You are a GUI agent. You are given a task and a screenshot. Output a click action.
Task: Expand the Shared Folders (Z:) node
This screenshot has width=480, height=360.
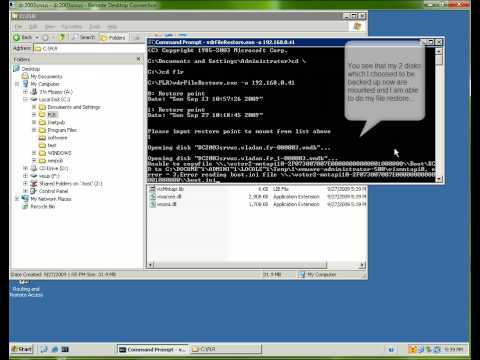(25, 184)
